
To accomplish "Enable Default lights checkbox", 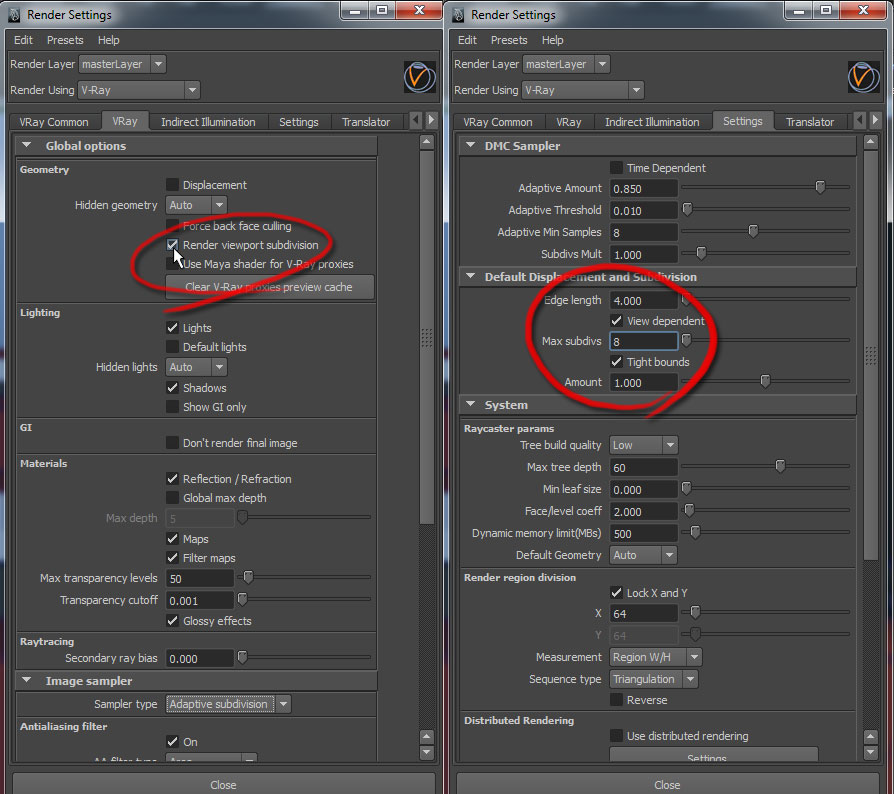I will [172, 347].
